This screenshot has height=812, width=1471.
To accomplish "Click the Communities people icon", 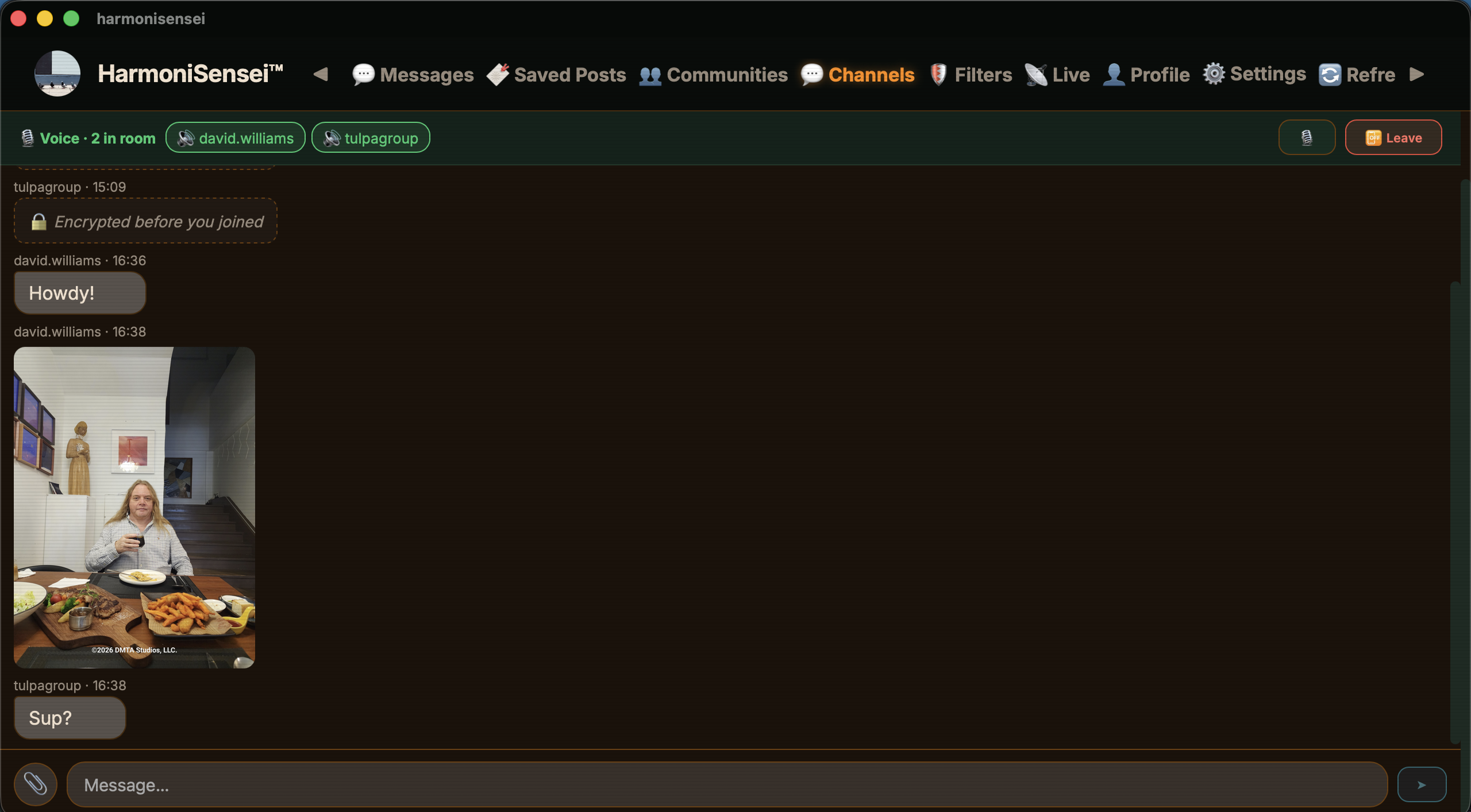I will (x=650, y=75).
